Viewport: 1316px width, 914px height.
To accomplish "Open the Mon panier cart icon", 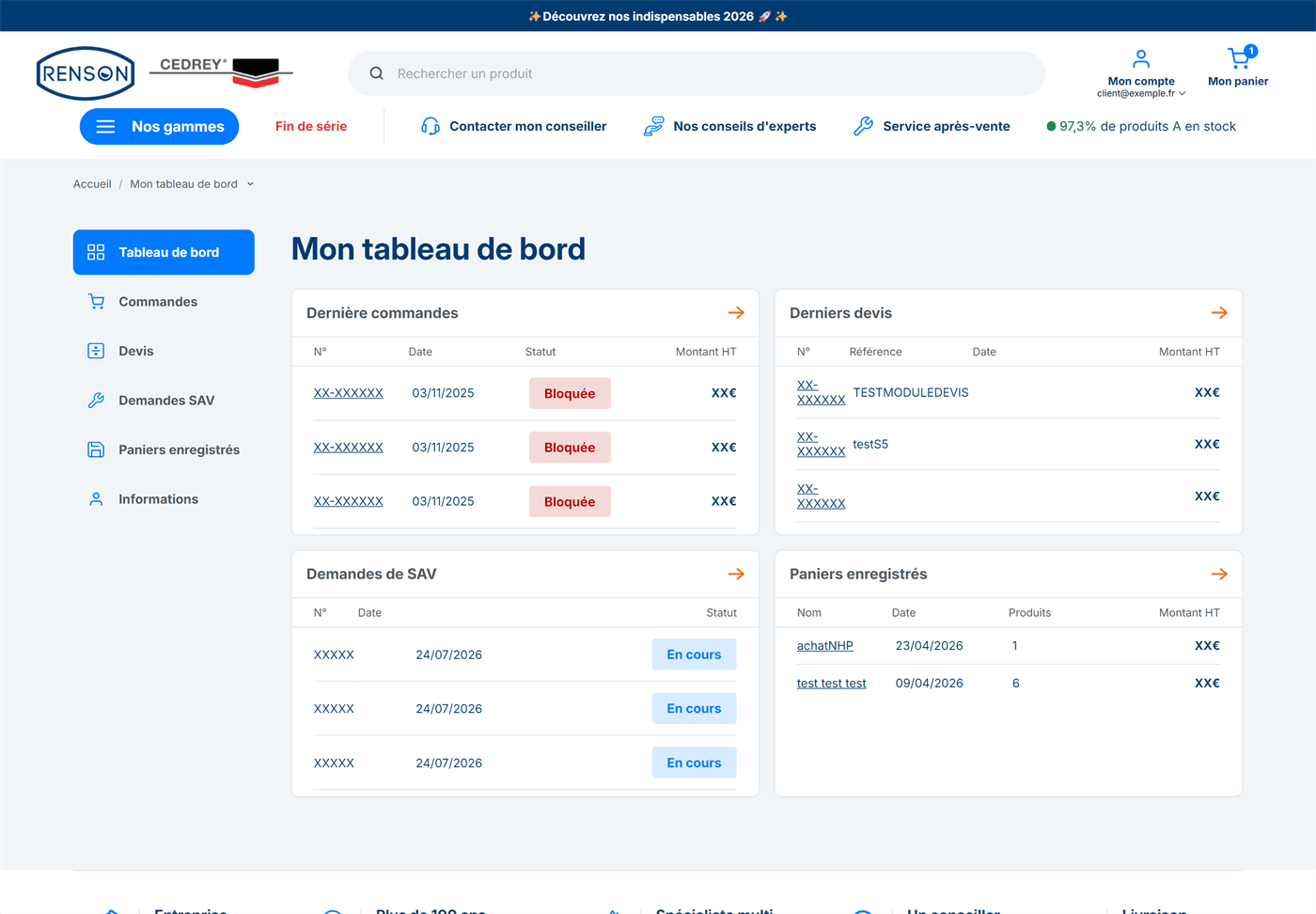I will (x=1239, y=58).
